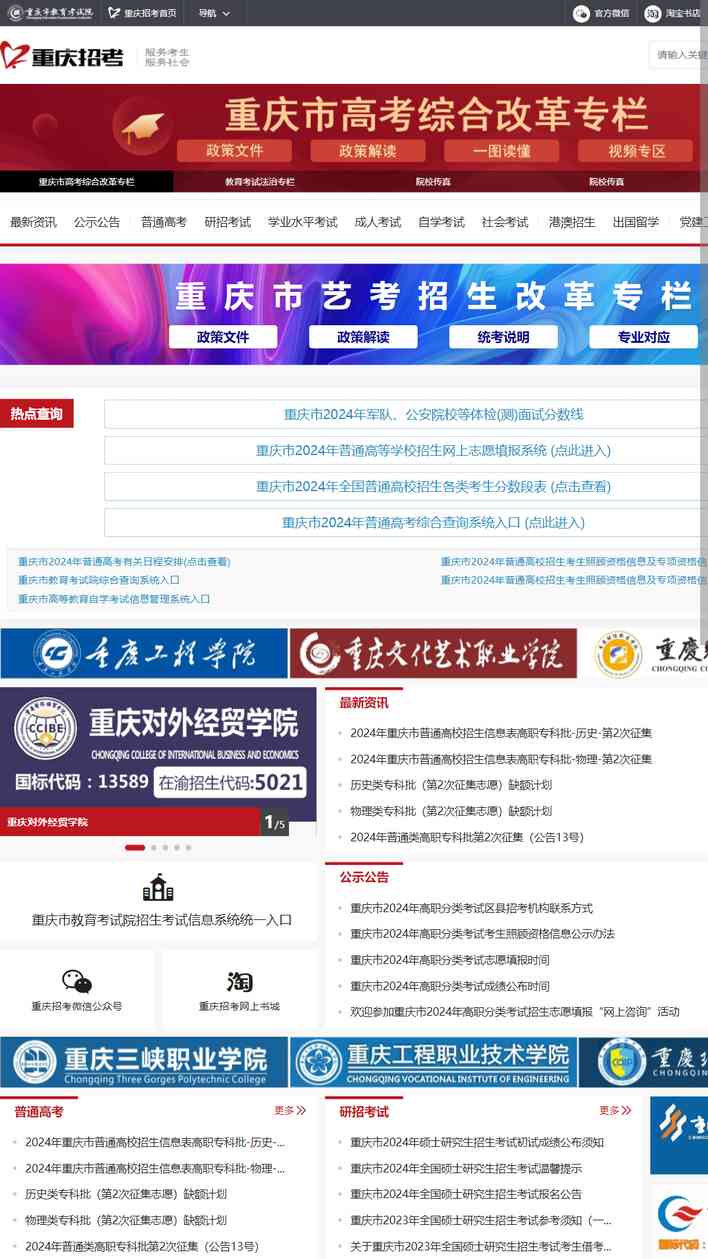Open the 网上咨询 活动 announcement
This screenshot has width=708, height=1259.
[x=515, y=1012]
